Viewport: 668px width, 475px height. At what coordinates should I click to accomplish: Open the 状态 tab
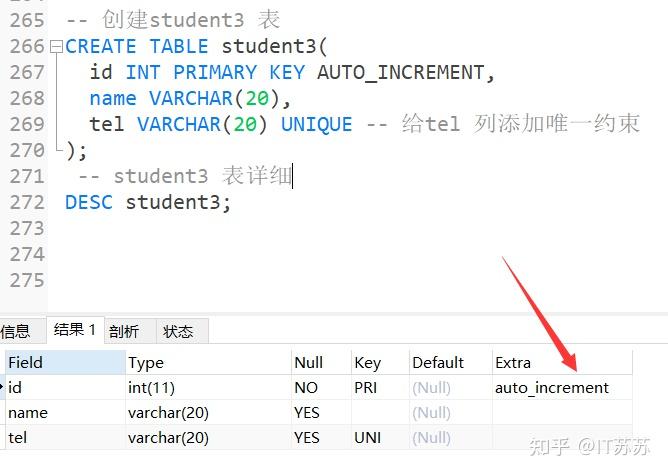coord(182,331)
